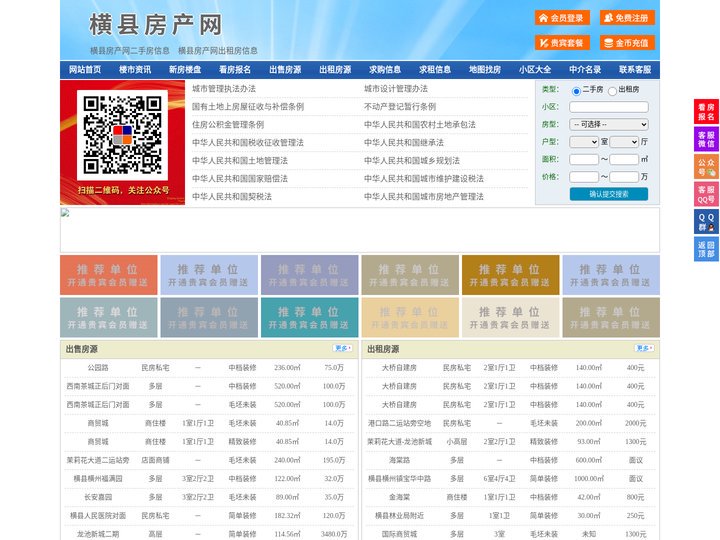Click the red 看房报名 sidebar icon

706,112
